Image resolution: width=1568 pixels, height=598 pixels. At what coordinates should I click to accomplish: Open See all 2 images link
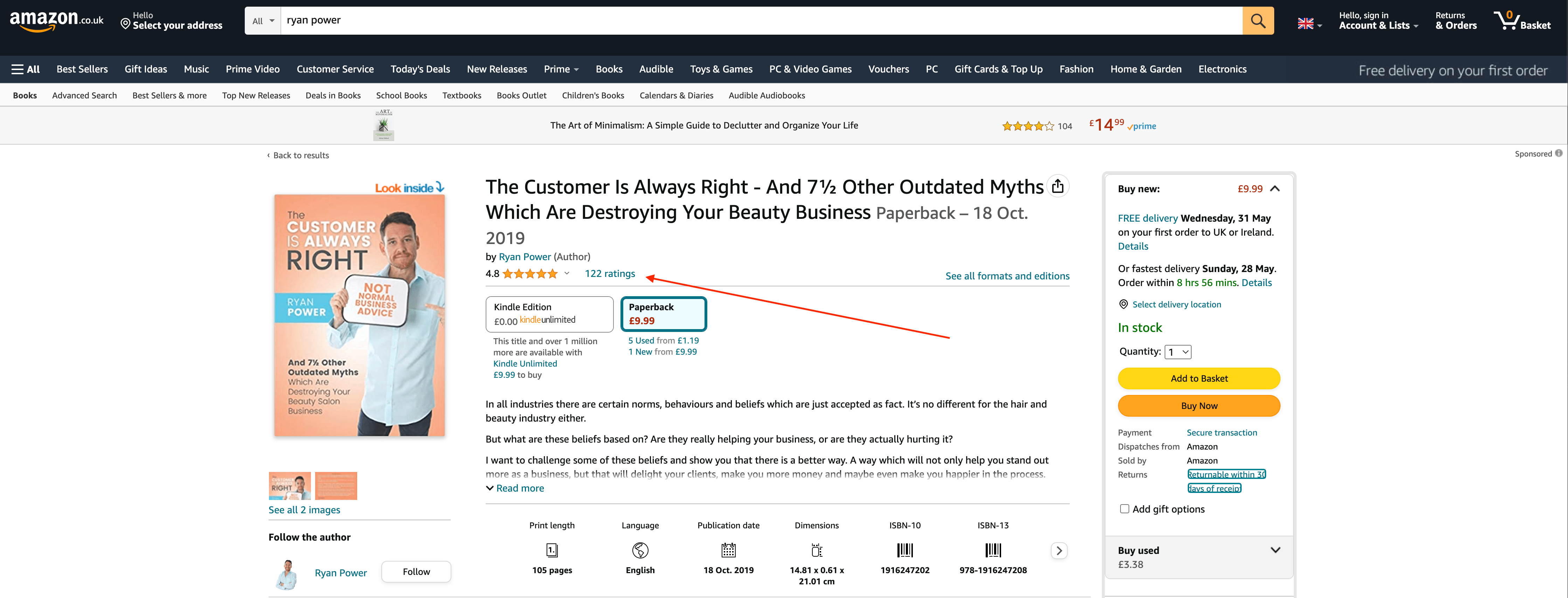304,510
